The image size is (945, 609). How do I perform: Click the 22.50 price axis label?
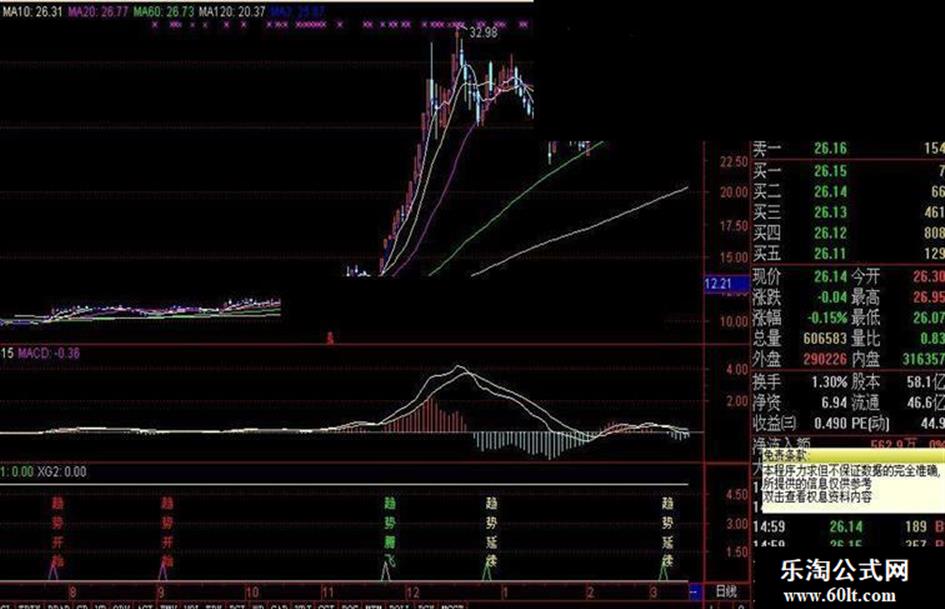[733, 162]
